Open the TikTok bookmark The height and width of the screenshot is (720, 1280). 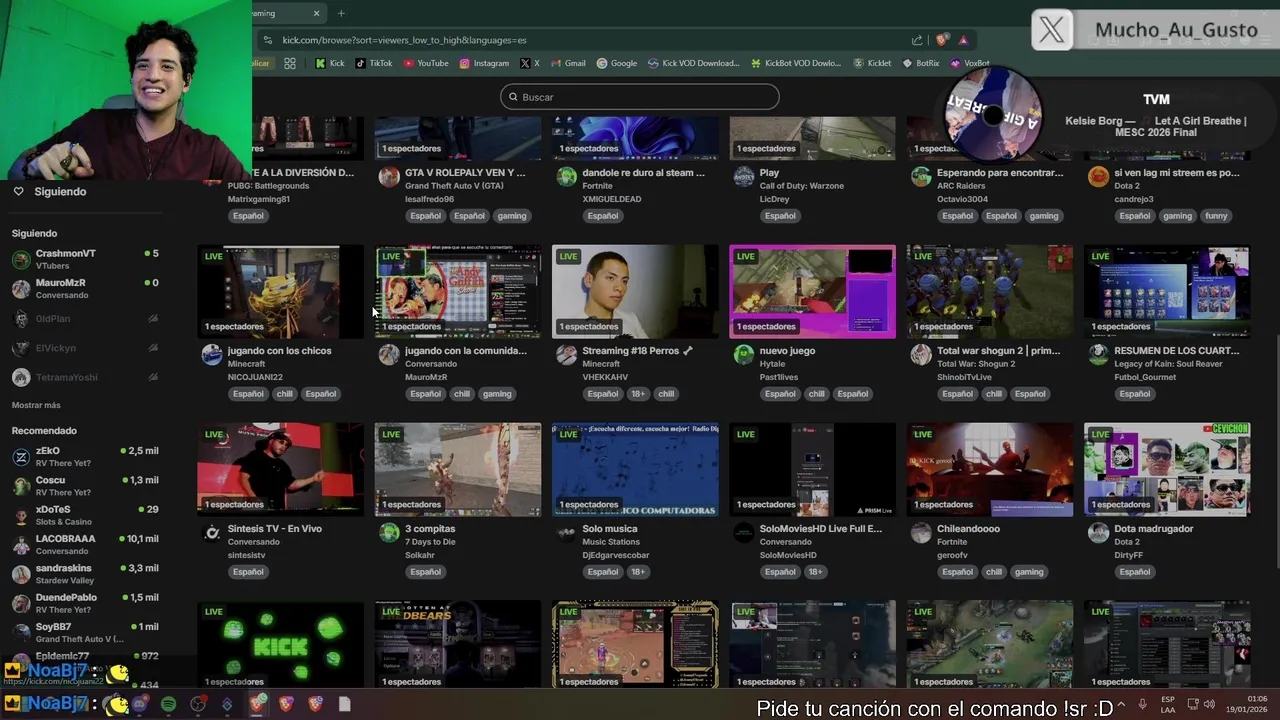click(374, 63)
